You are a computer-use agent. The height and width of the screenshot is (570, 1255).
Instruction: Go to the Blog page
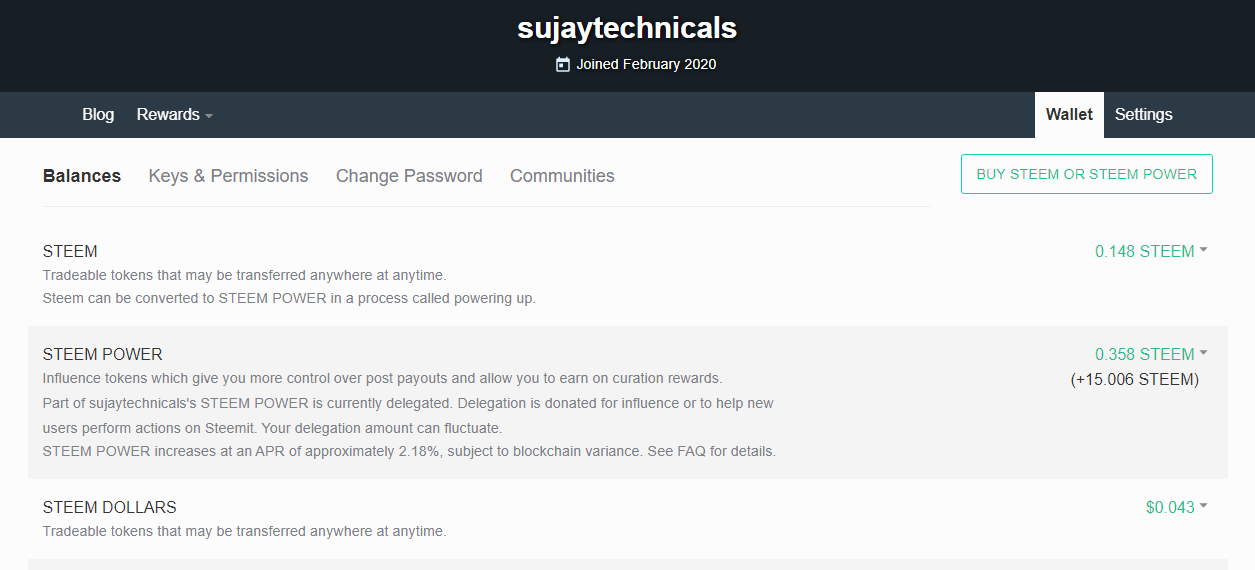(x=98, y=115)
